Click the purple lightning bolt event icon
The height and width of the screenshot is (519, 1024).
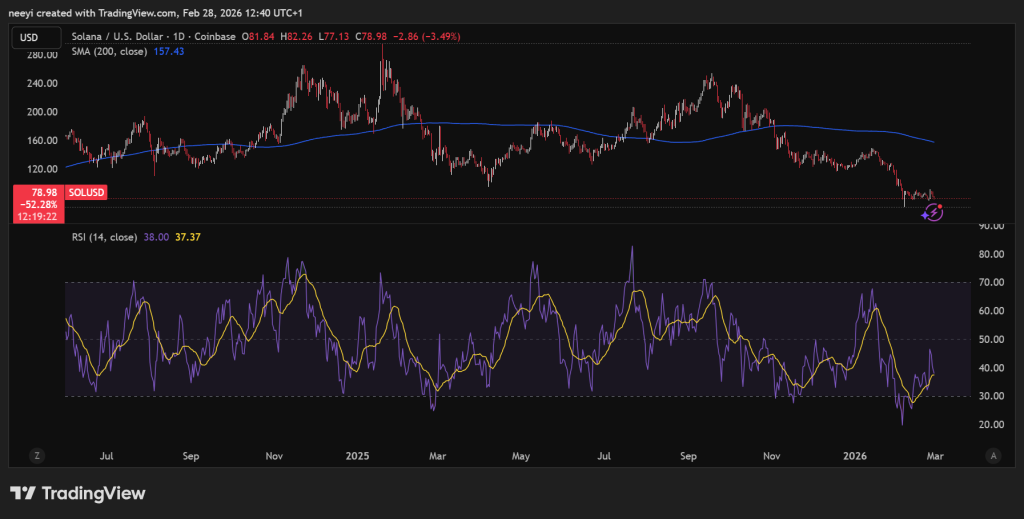tap(933, 212)
